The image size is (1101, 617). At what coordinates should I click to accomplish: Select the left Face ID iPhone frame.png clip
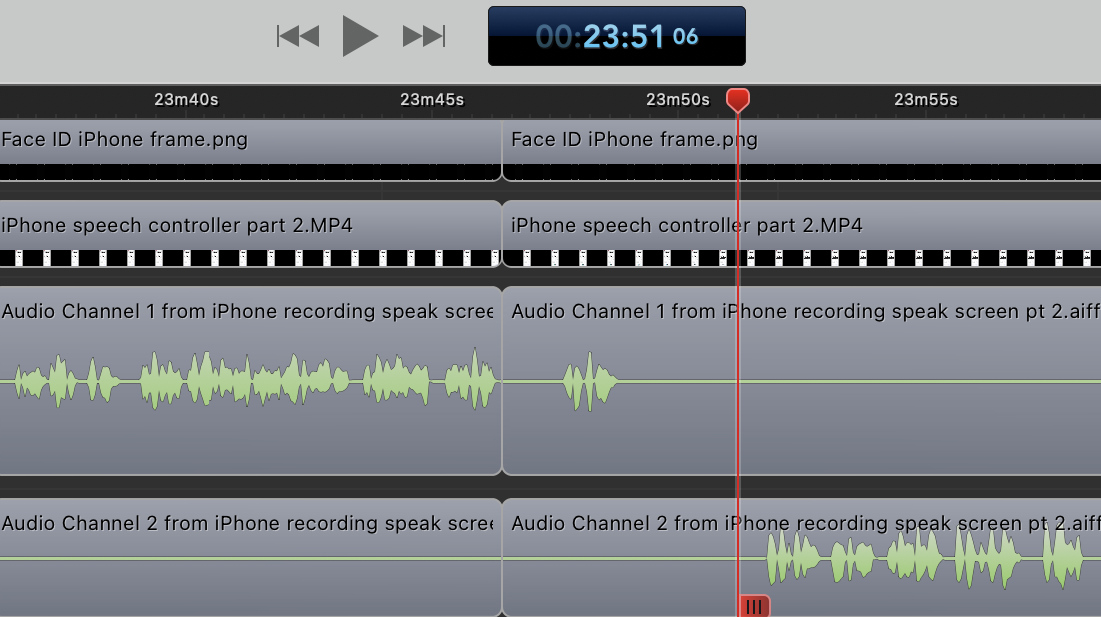[x=250, y=150]
